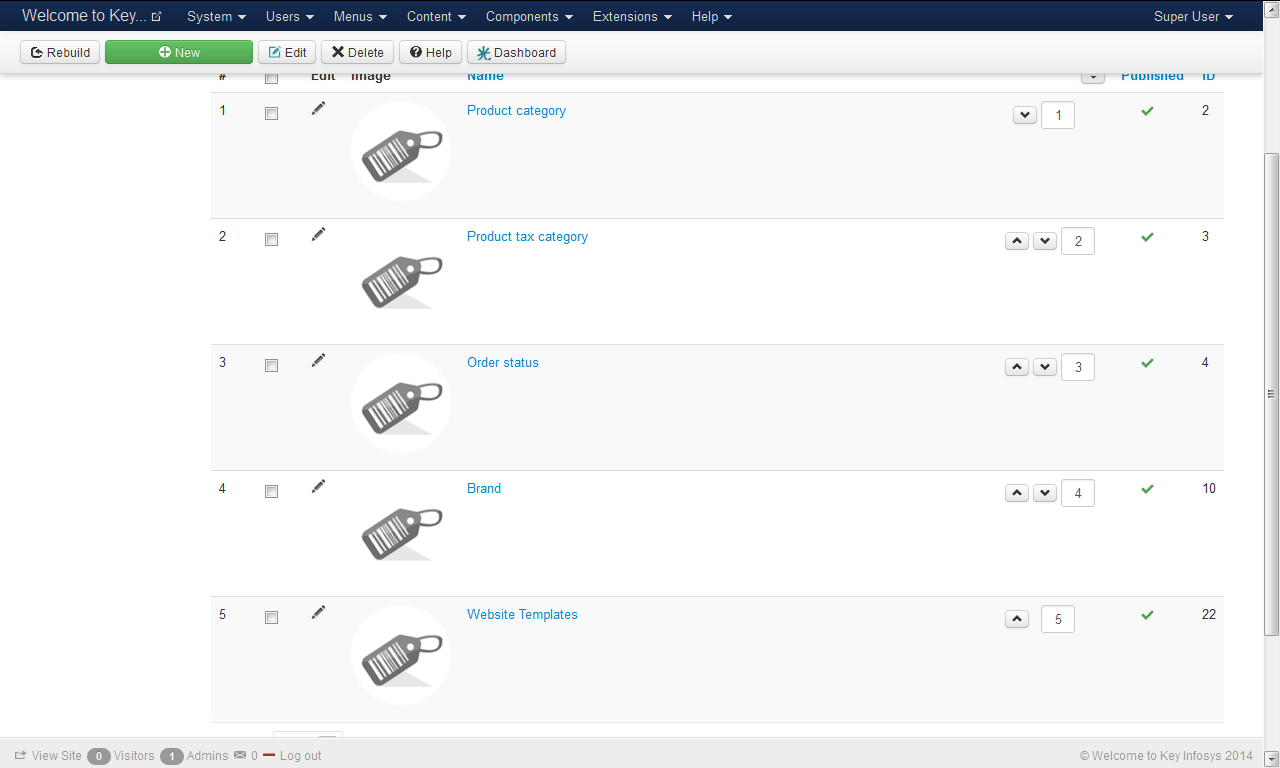This screenshot has width=1280, height=768.
Task: Move Website Templates up with arrow
Action: tap(1017, 619)
